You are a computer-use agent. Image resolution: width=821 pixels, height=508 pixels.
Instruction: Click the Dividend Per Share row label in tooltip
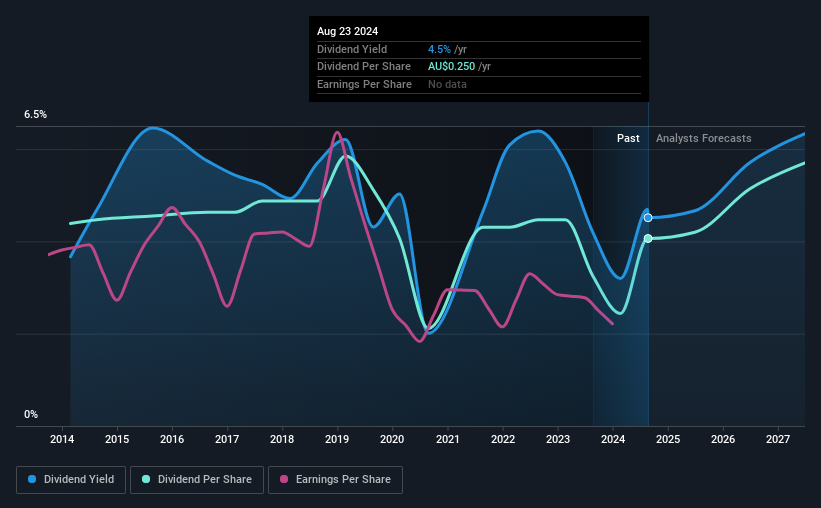(363, 67)
